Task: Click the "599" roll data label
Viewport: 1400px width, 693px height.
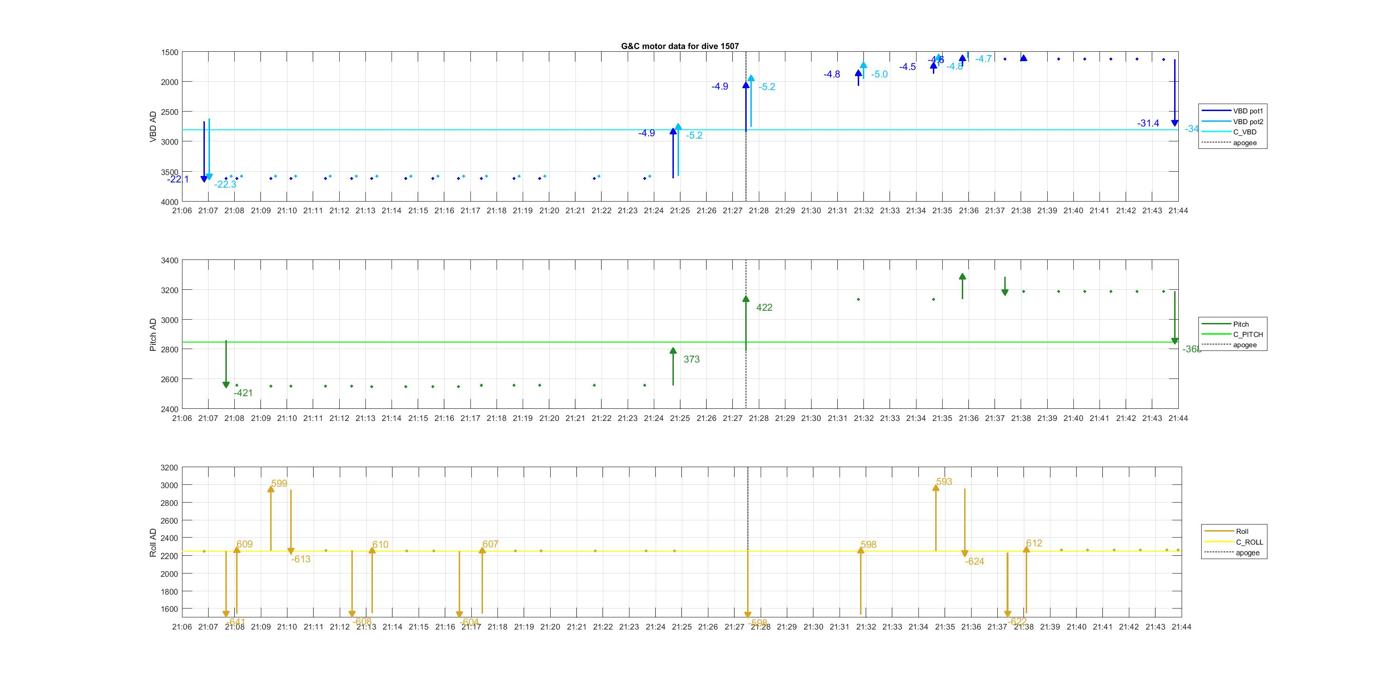Action: 279,483
